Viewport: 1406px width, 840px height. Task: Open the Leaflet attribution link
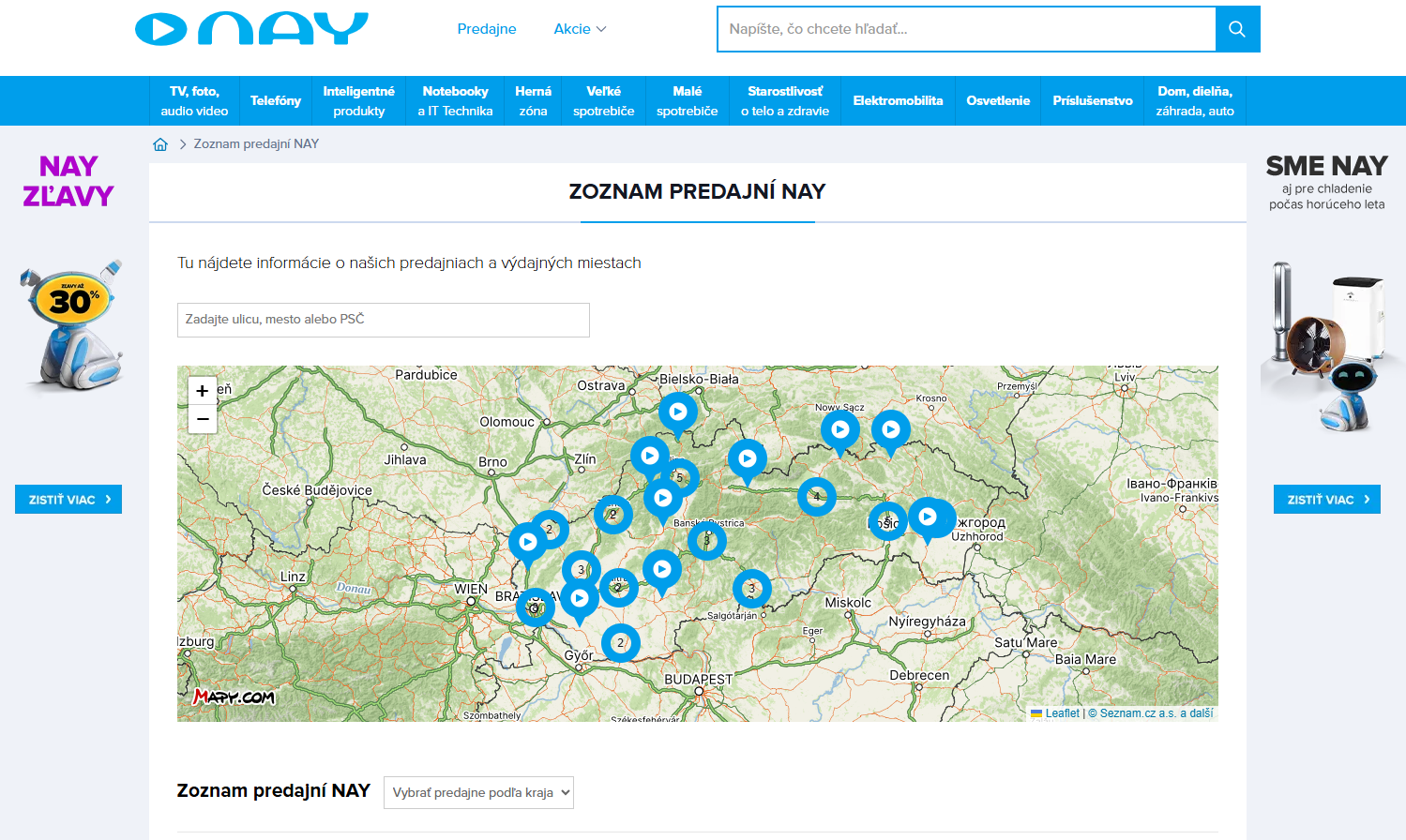[1063, 713]
